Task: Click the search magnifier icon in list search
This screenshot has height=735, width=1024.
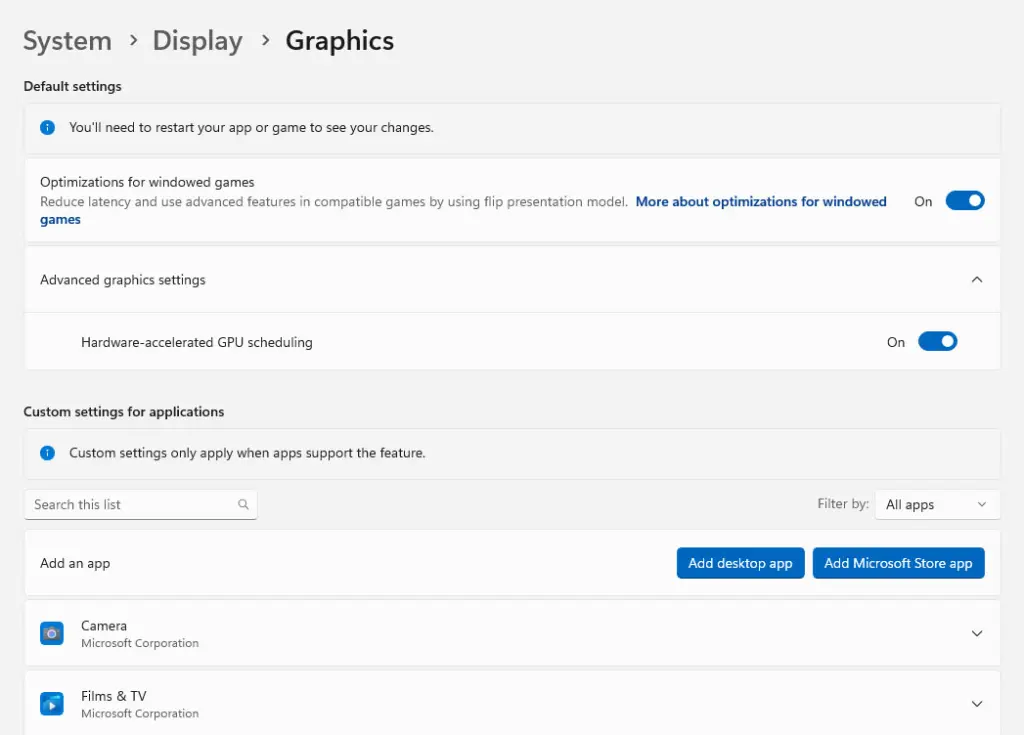Action: 243,504
